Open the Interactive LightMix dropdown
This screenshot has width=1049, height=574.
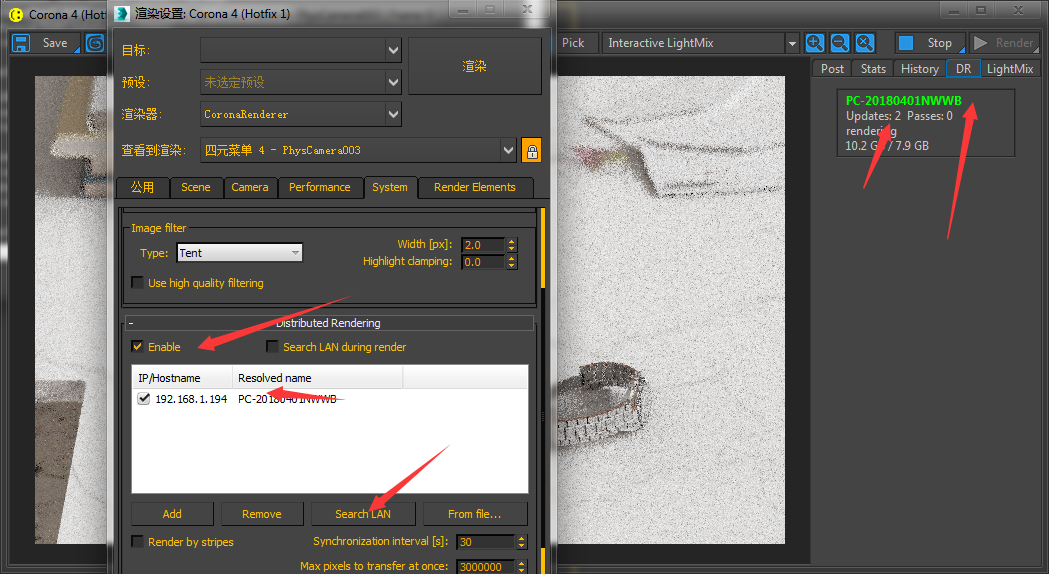click(x=792, y=43)
